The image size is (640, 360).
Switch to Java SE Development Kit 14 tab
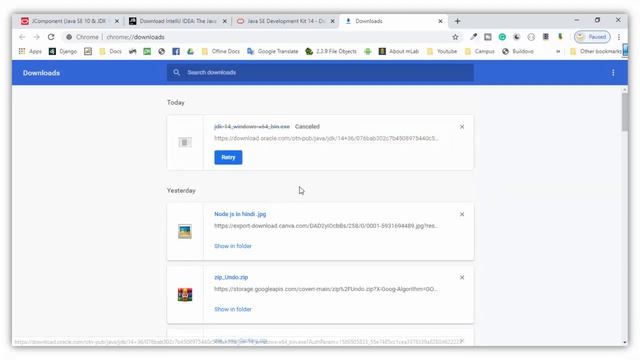coord(286,21)
